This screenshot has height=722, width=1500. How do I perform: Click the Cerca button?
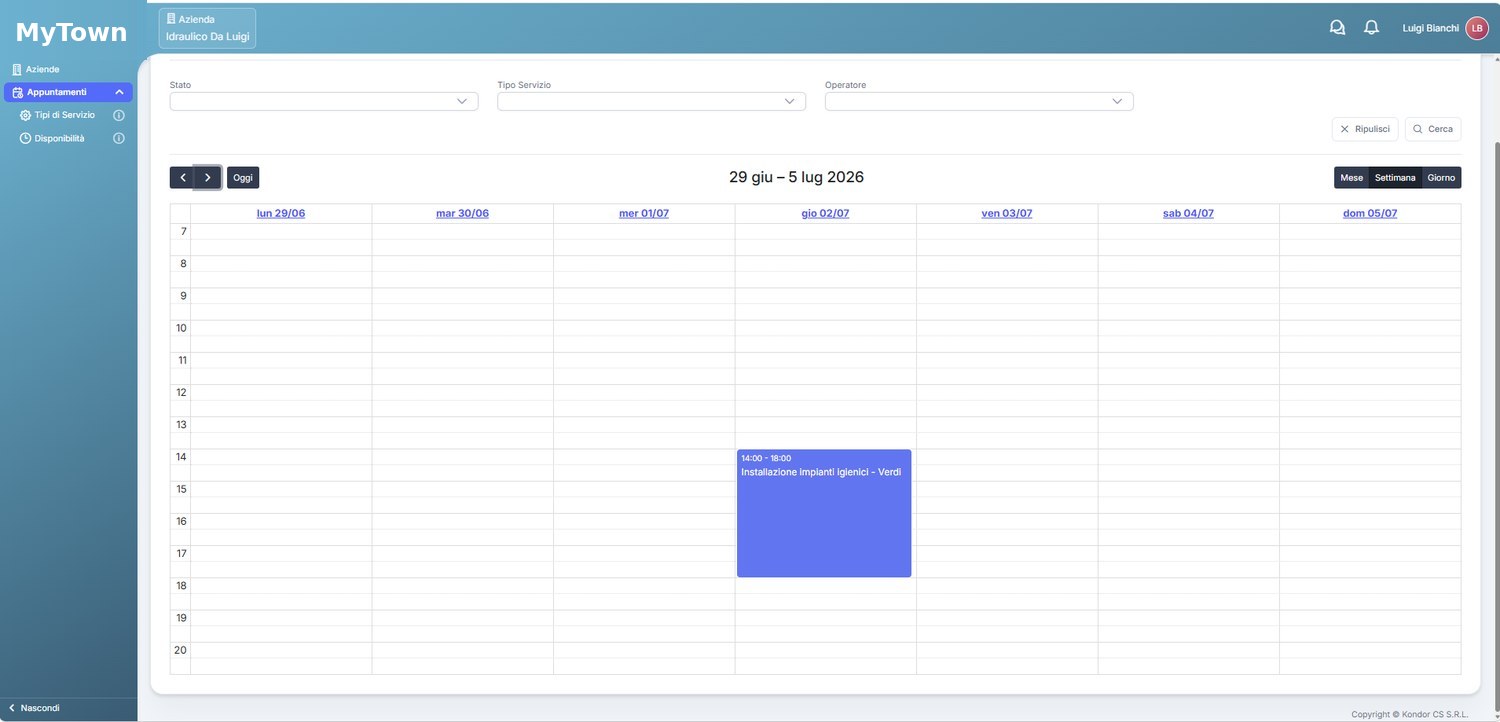coord(1433,129)
